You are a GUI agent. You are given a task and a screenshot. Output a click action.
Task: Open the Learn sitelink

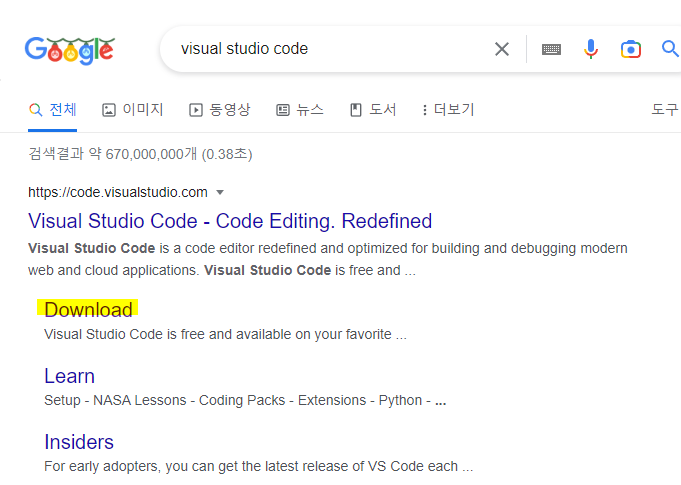click(69, 376)
